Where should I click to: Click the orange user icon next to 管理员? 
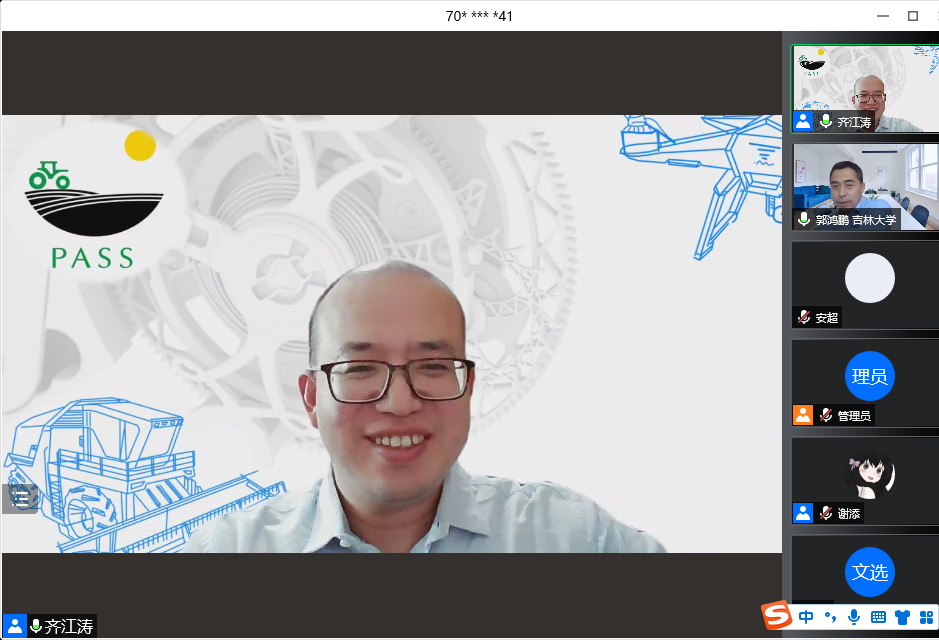click(x=803, y=415)
